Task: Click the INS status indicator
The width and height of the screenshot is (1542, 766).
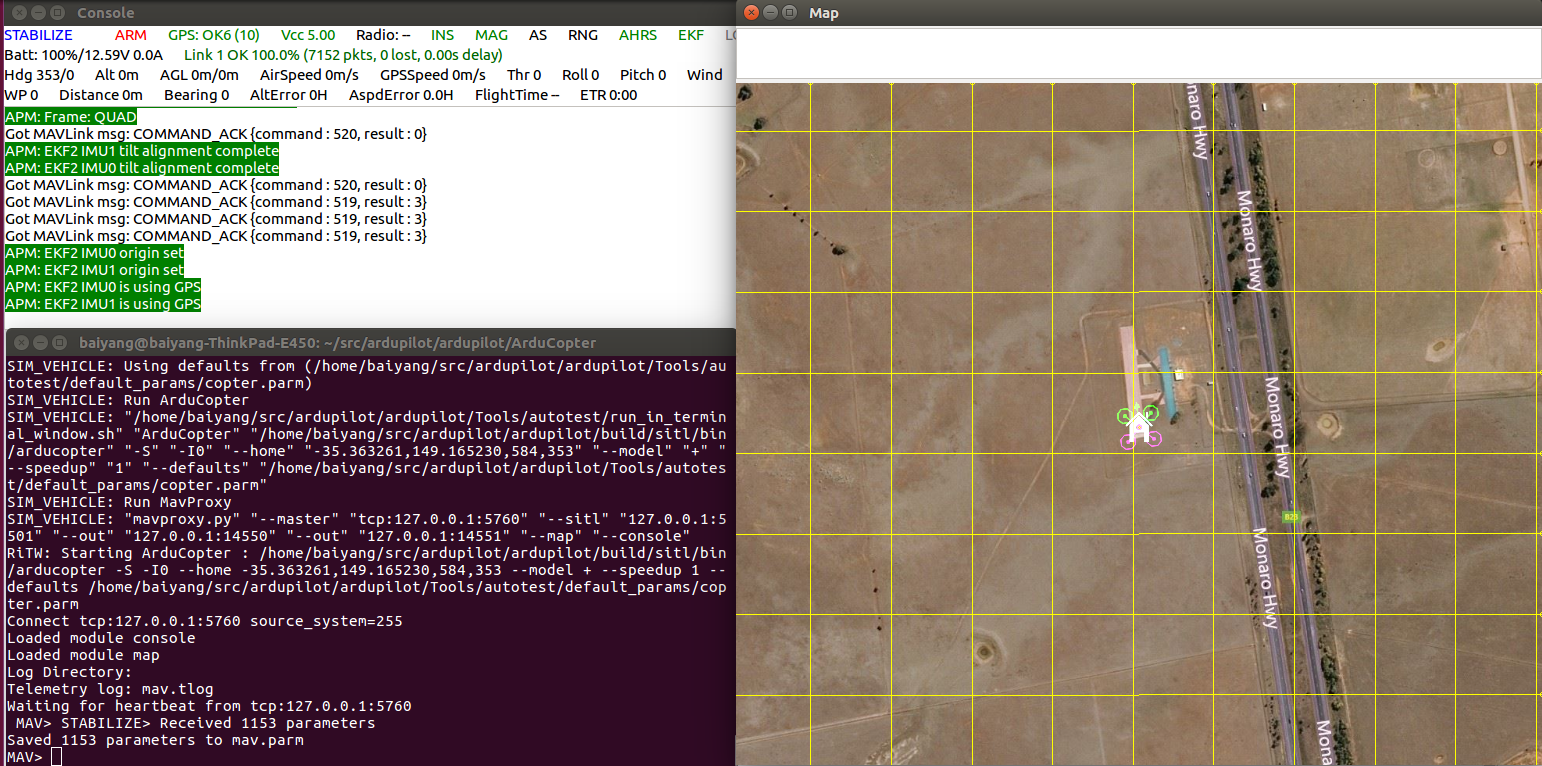Action: [442, 35]
